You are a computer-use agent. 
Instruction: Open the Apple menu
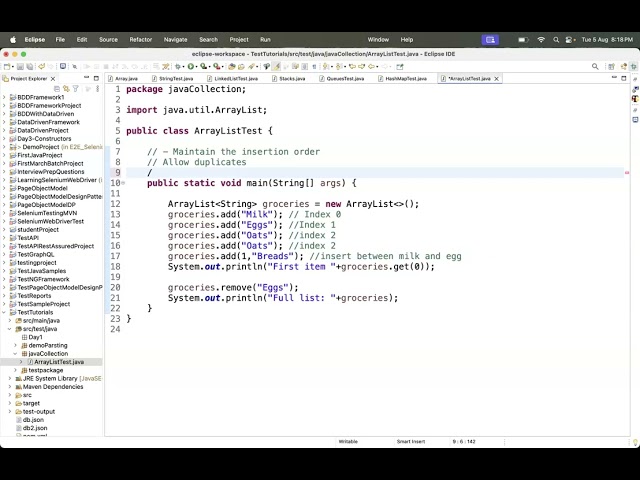(x=13, y=40)
